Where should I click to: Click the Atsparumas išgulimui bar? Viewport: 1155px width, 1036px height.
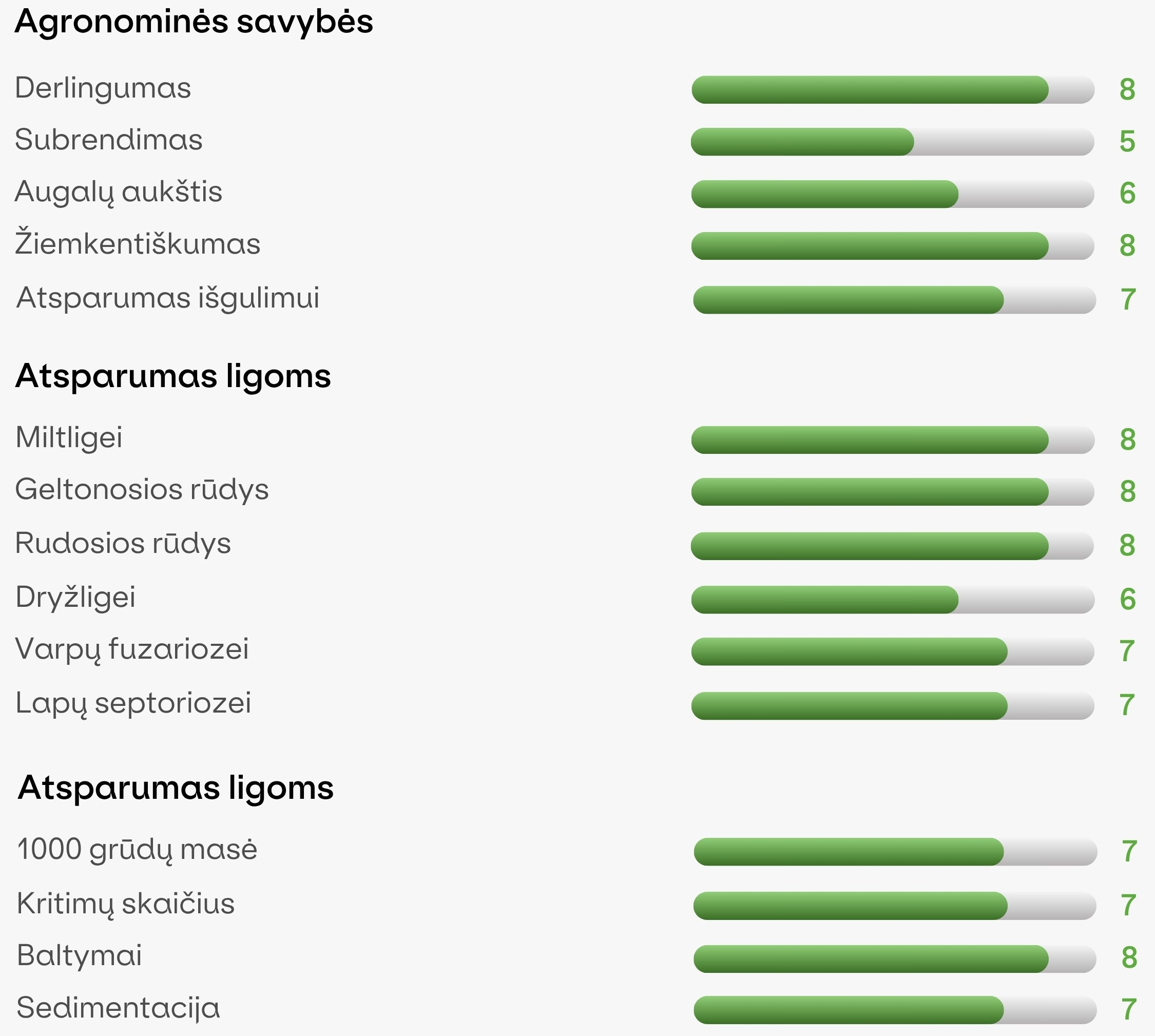coord(894,300)
